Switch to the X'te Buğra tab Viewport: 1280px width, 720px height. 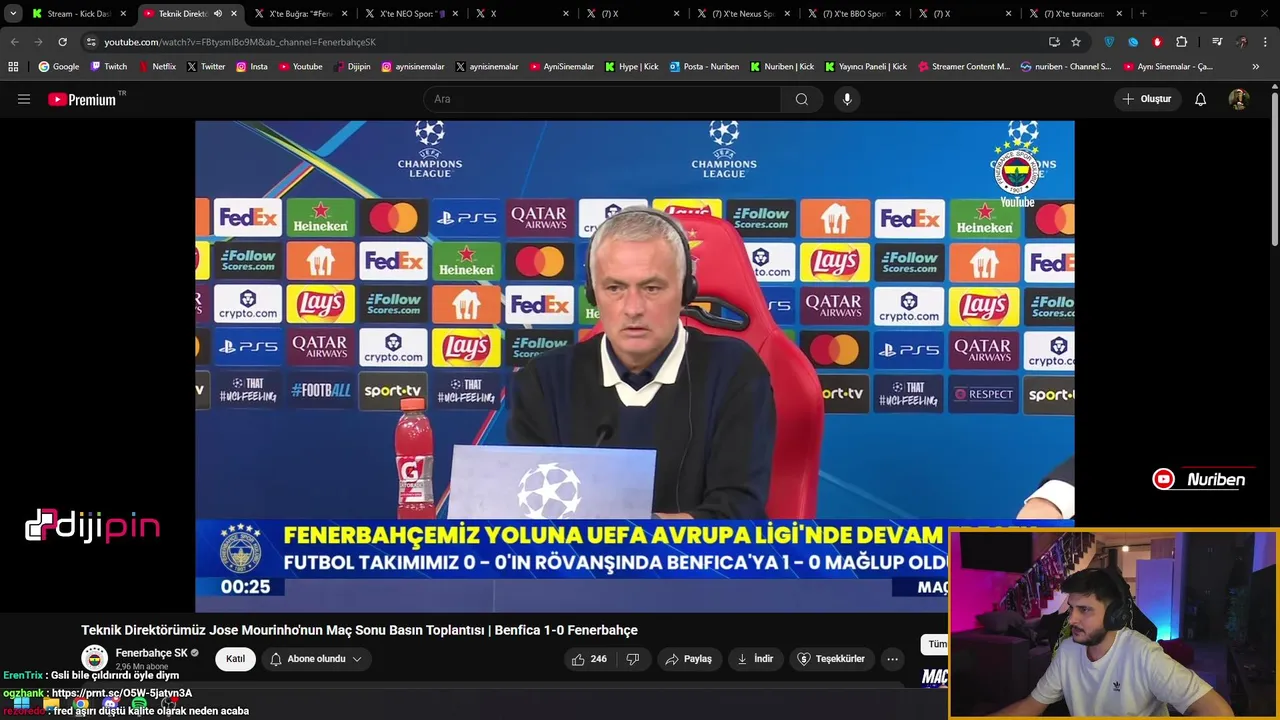[300, 14]
